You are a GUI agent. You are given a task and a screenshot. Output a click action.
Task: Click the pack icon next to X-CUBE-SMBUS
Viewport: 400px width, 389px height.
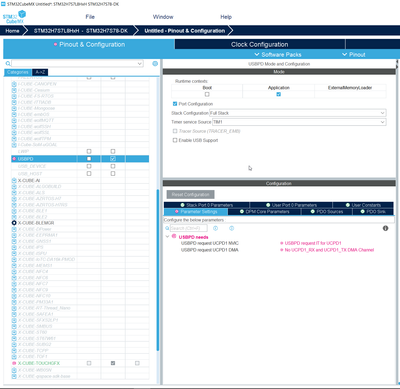14,326
